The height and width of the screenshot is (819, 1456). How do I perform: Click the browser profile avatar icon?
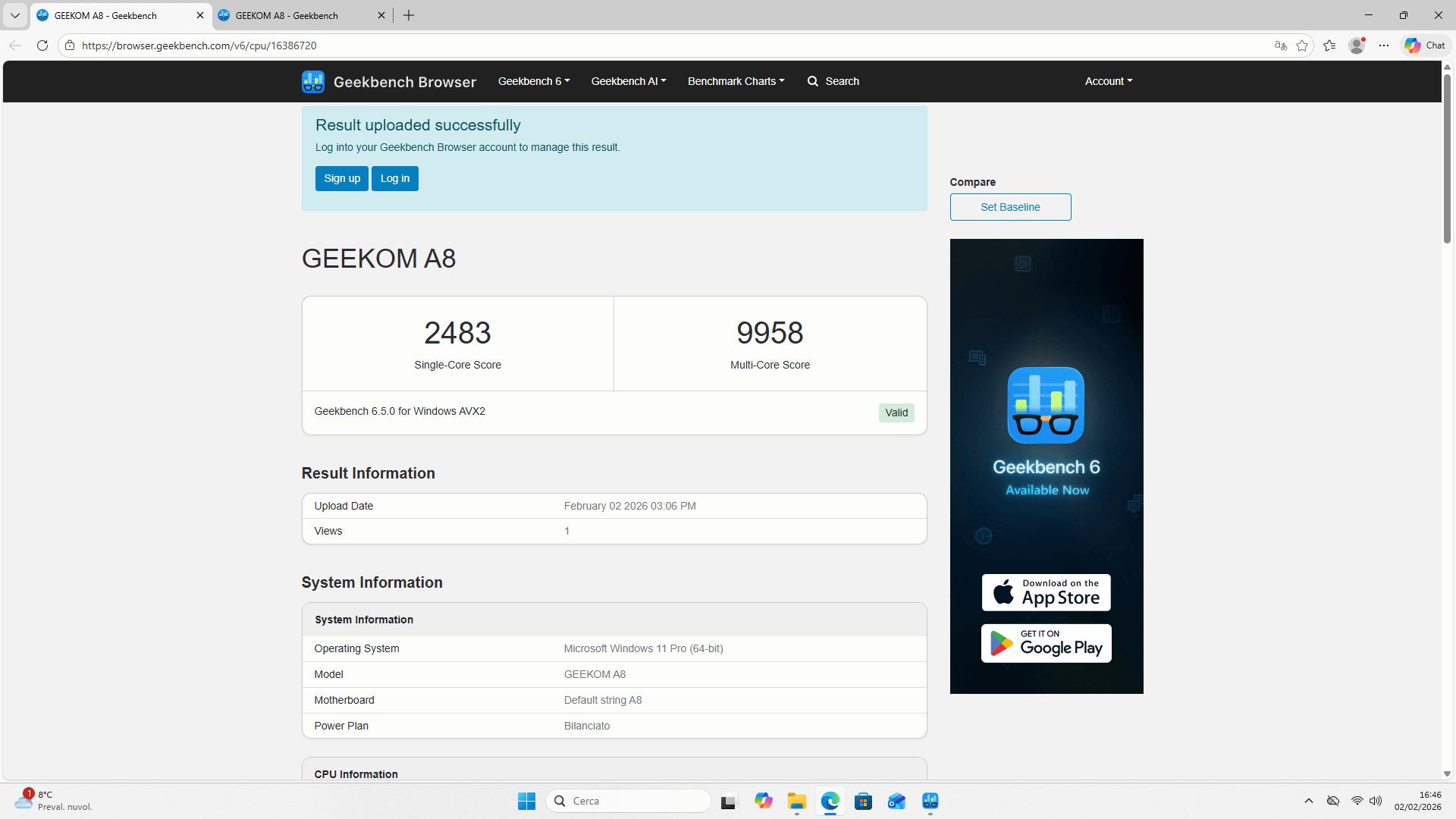(x=1357, y=45)
